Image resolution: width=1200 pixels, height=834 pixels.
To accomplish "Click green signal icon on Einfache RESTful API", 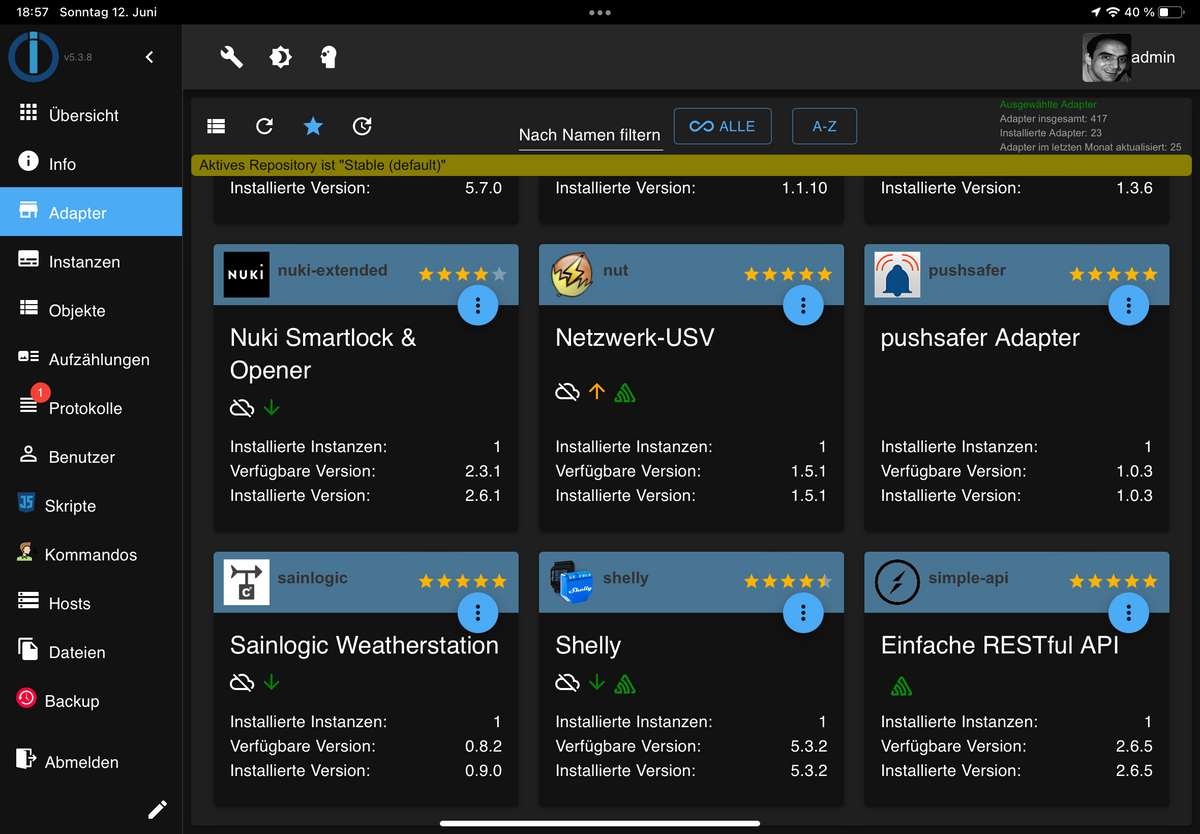I will point(902,687).
